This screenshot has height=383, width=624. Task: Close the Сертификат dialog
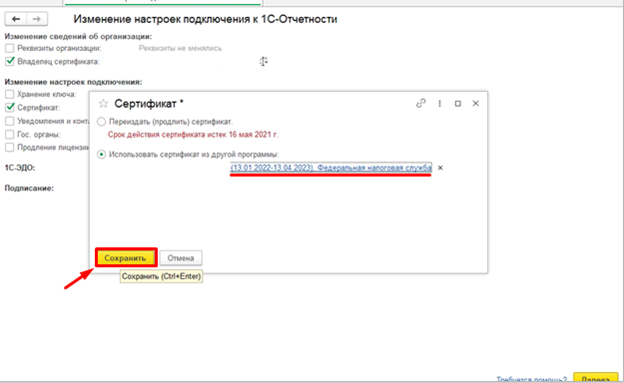[x=476, y=104]
